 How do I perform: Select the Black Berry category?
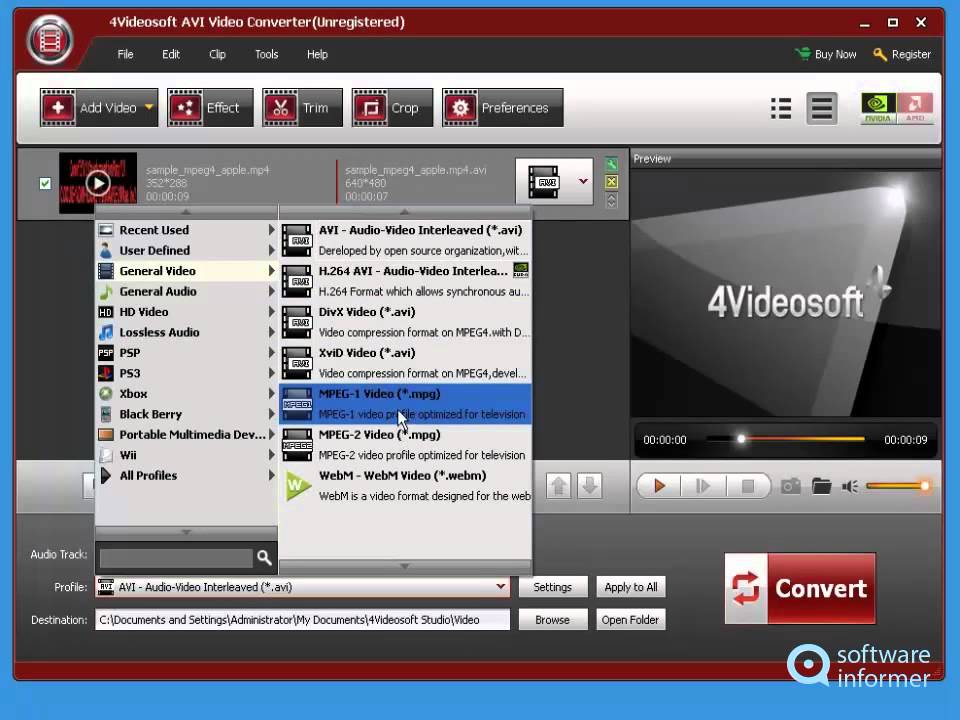[186, 414]
